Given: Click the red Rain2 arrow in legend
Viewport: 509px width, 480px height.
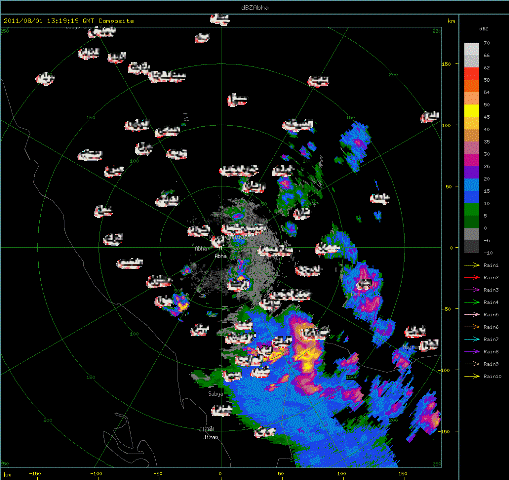Looking at the screenshot, I should click(x=472, y=277).
